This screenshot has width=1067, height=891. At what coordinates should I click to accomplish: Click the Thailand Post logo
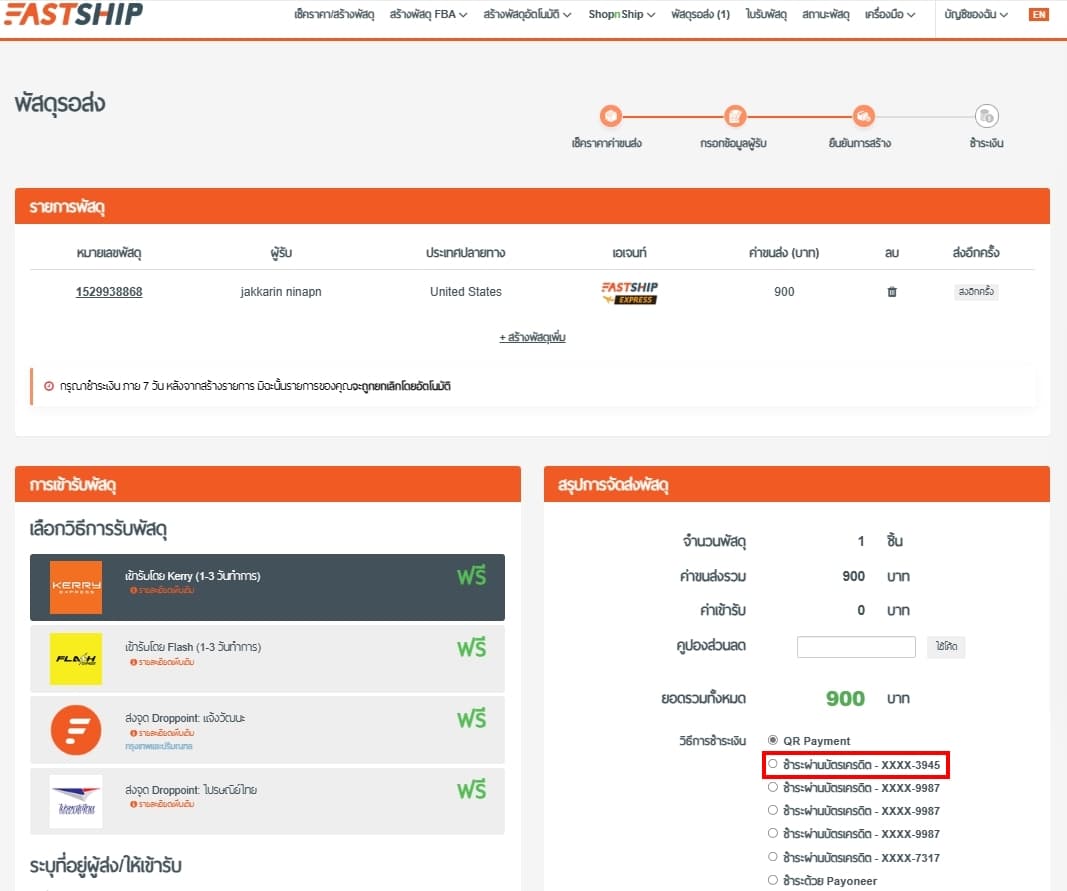point(76,801)
